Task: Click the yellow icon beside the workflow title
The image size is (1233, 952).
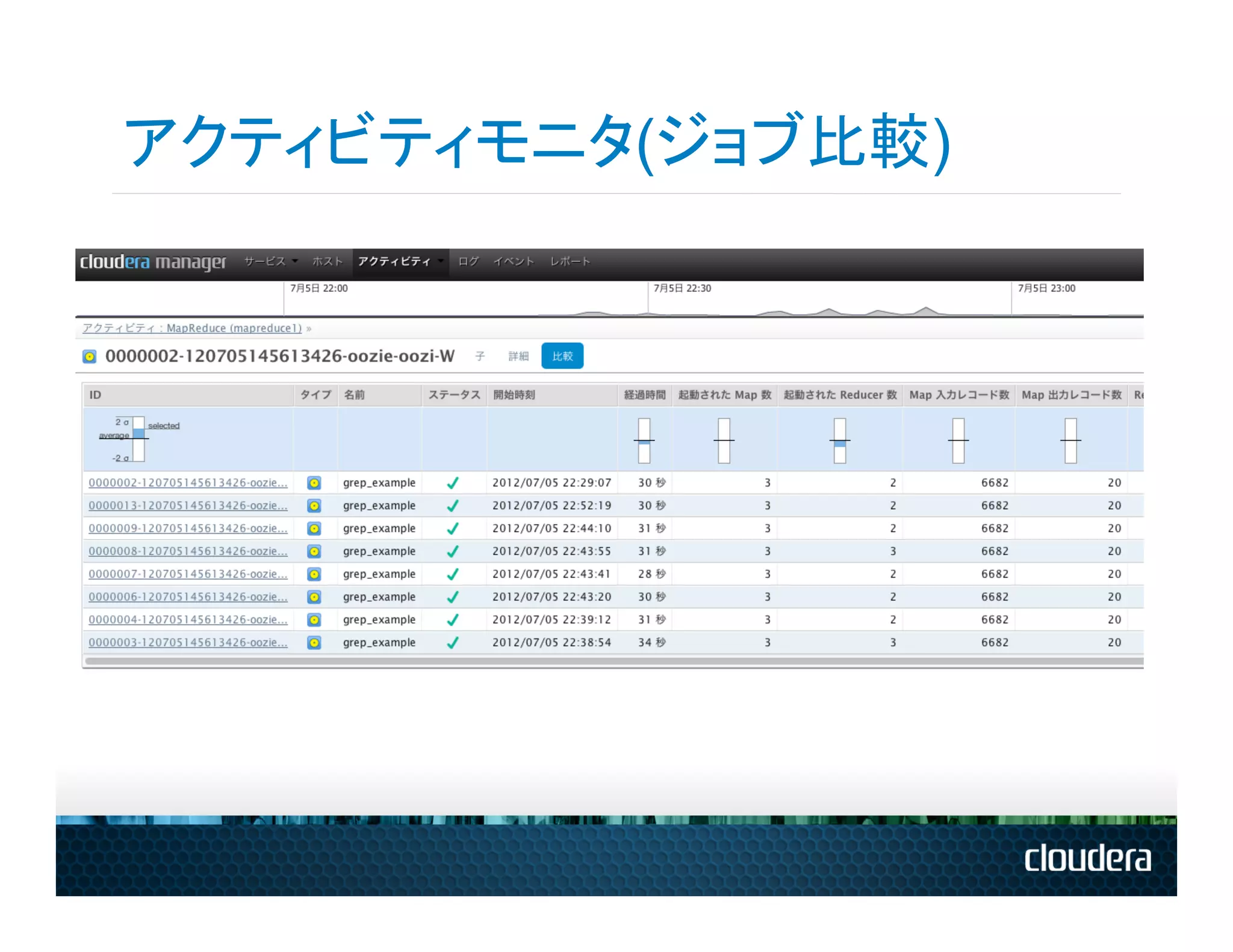Action: coord(89,357)
